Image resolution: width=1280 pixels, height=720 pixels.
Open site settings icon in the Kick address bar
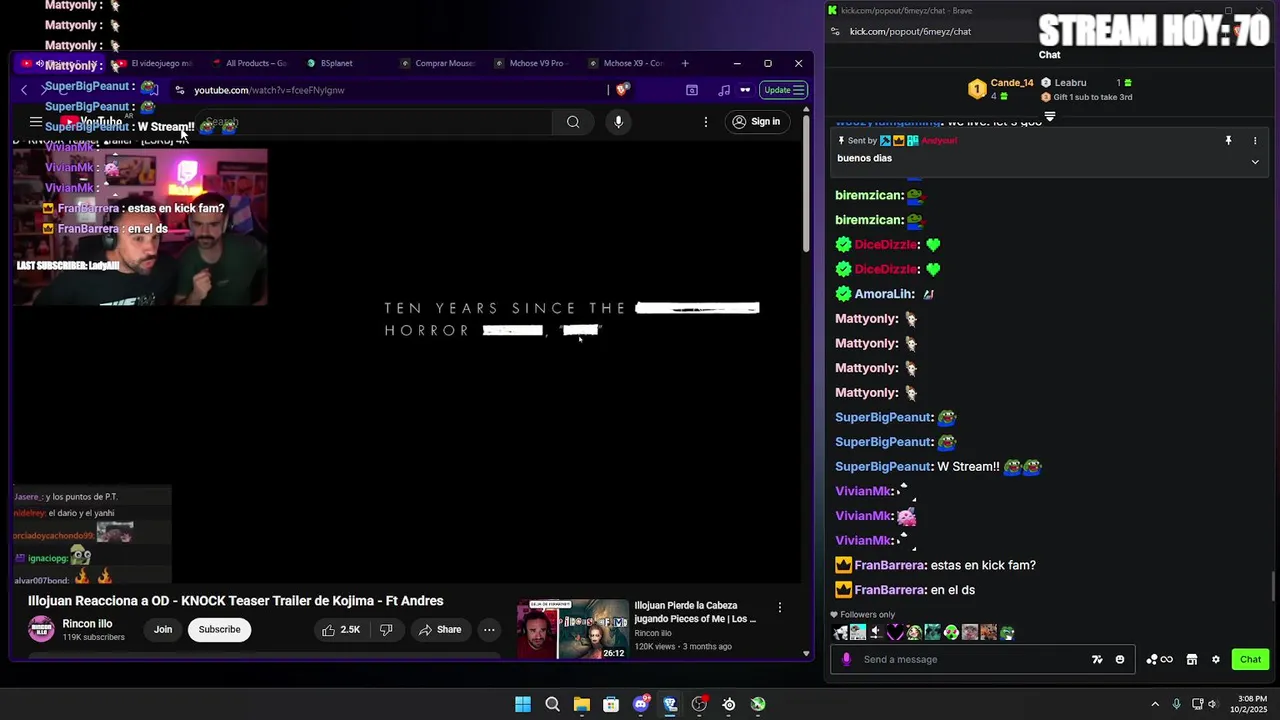pos(835,31)
